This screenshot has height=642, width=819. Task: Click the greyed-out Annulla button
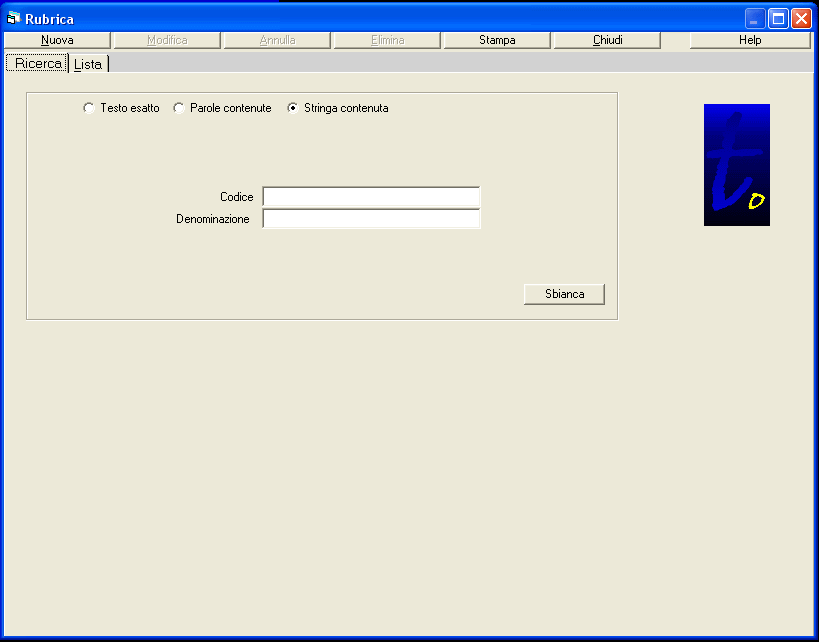click(277, 40)
